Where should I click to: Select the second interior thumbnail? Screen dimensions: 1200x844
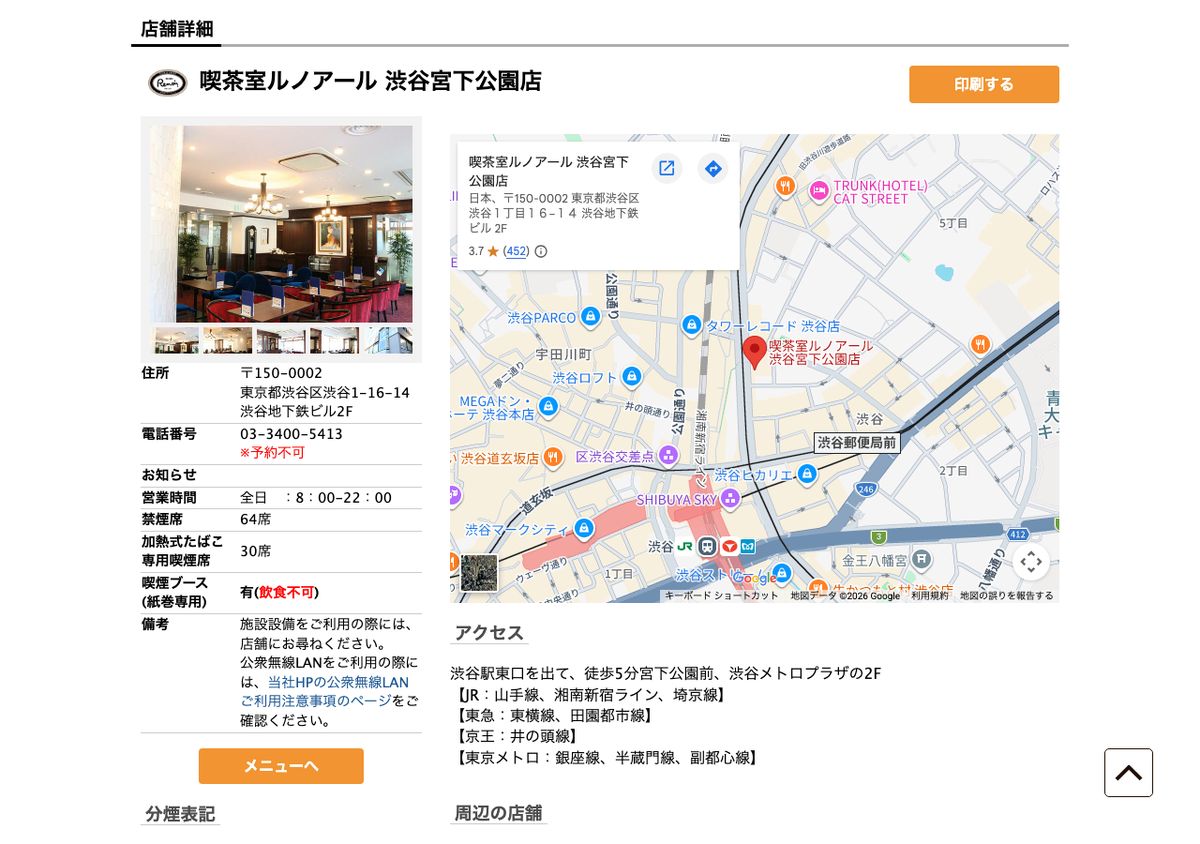[x=228, y=340]
